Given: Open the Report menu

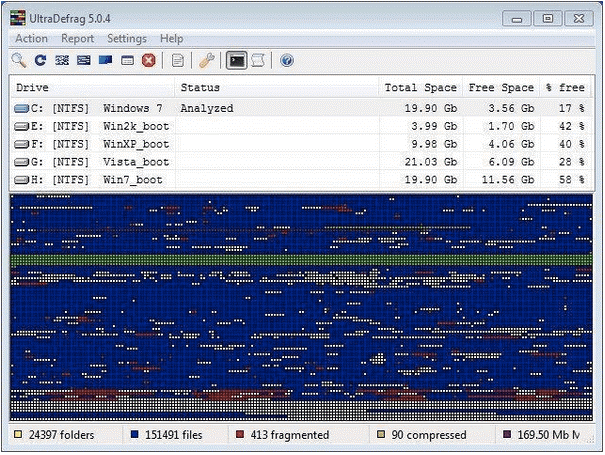Looking at the screenshot, I should click(77, 39).
